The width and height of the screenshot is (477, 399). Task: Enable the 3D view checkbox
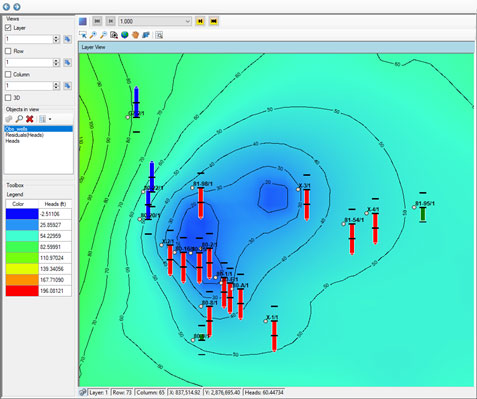(x=8, y=98)
